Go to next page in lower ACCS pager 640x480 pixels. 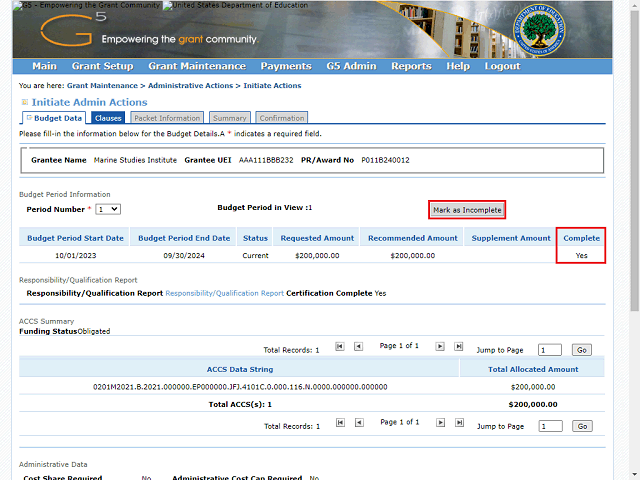click(440, 422)
